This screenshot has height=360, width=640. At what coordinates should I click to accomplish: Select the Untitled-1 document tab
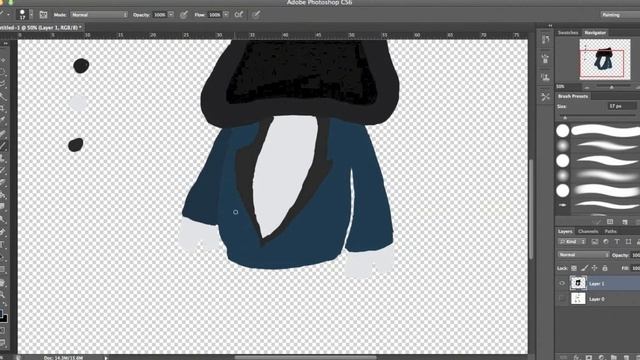click(x=41, y=28)
